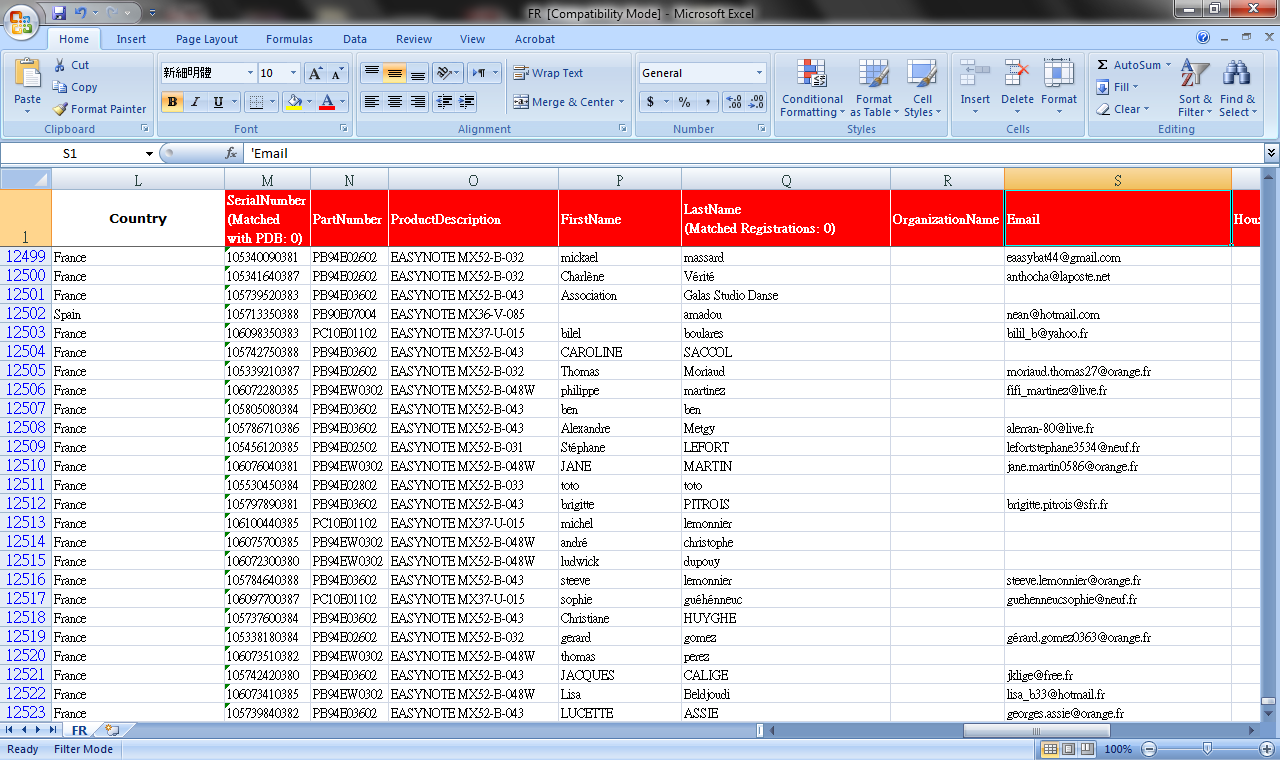The width and height of the screenshot is (1280, 760).
Task: Select column S header
Action: (x=1118, y=180)
